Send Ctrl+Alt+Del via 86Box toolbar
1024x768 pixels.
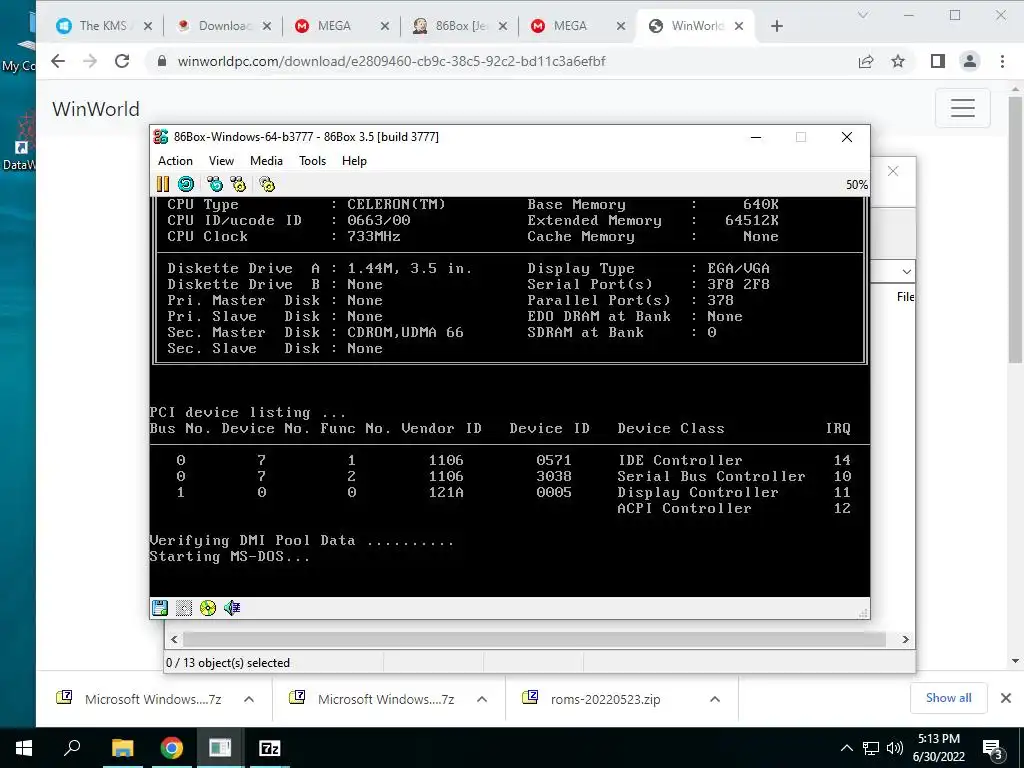pos(215,184)
